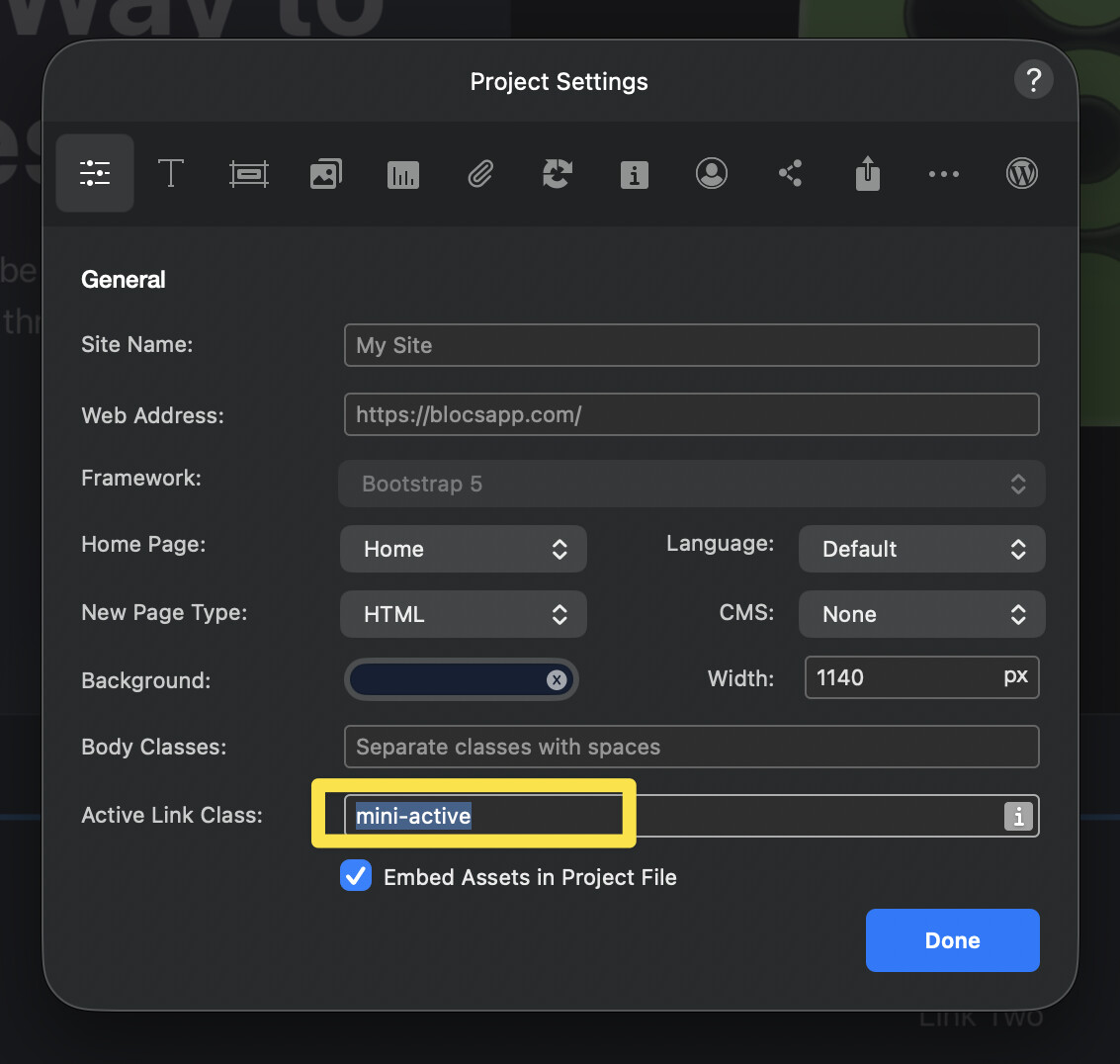The height and width of the screenshot is (1064, 1120).
Task: Expand the New Page Type HTML dropdown
Action: tap(463, 614)
